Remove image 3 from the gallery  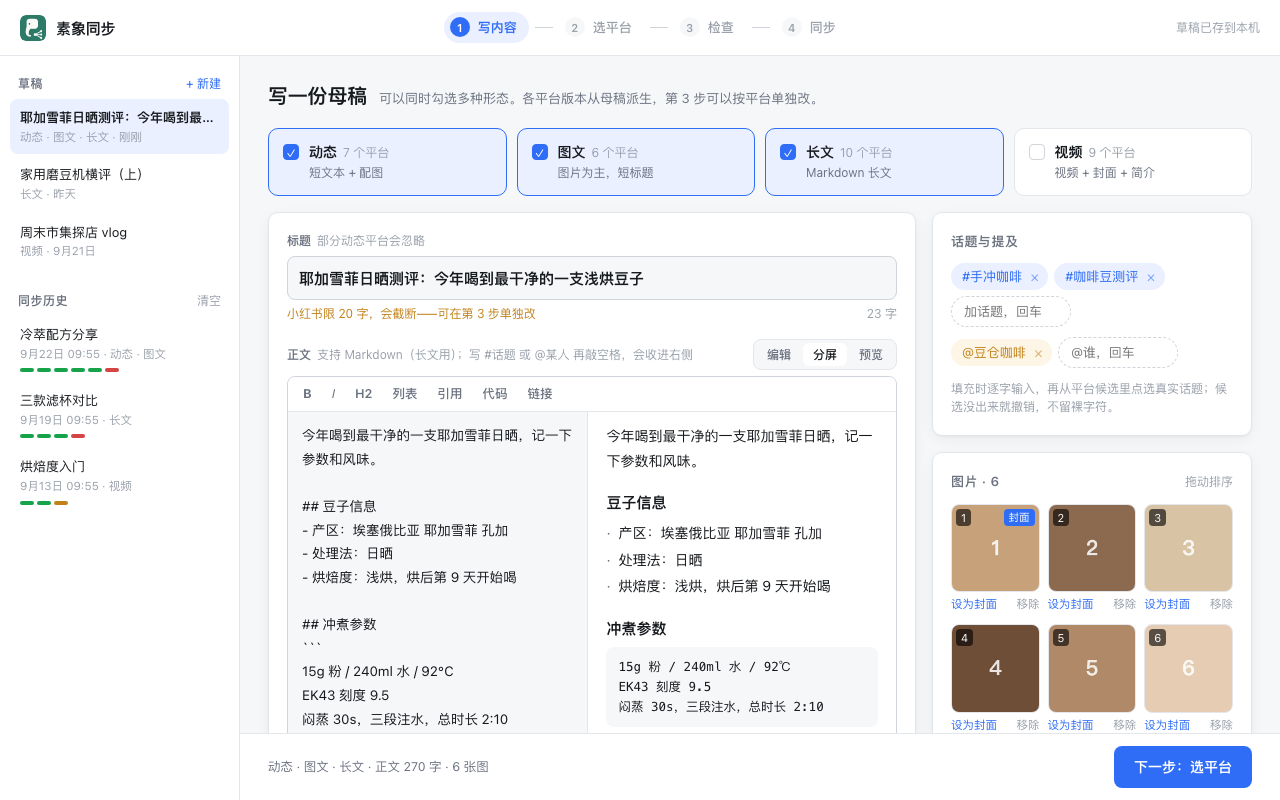point(1221,604)
